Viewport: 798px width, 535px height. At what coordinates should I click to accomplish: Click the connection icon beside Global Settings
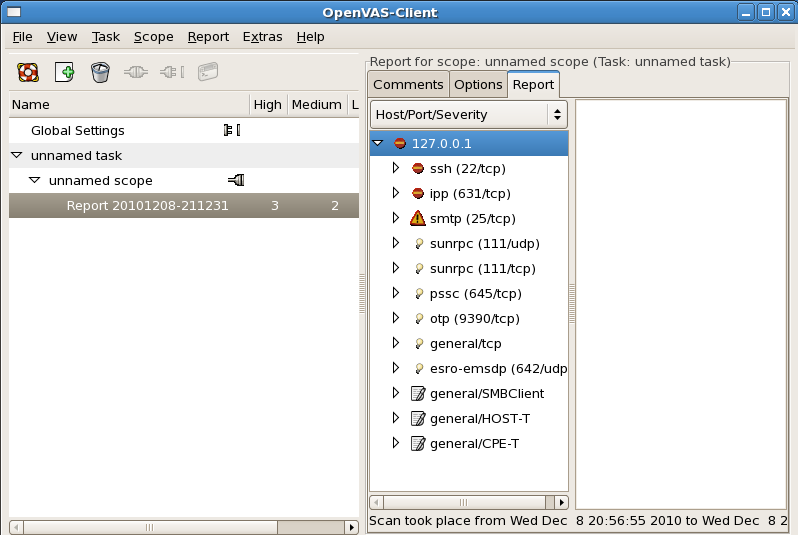click(x=232, y=130)
